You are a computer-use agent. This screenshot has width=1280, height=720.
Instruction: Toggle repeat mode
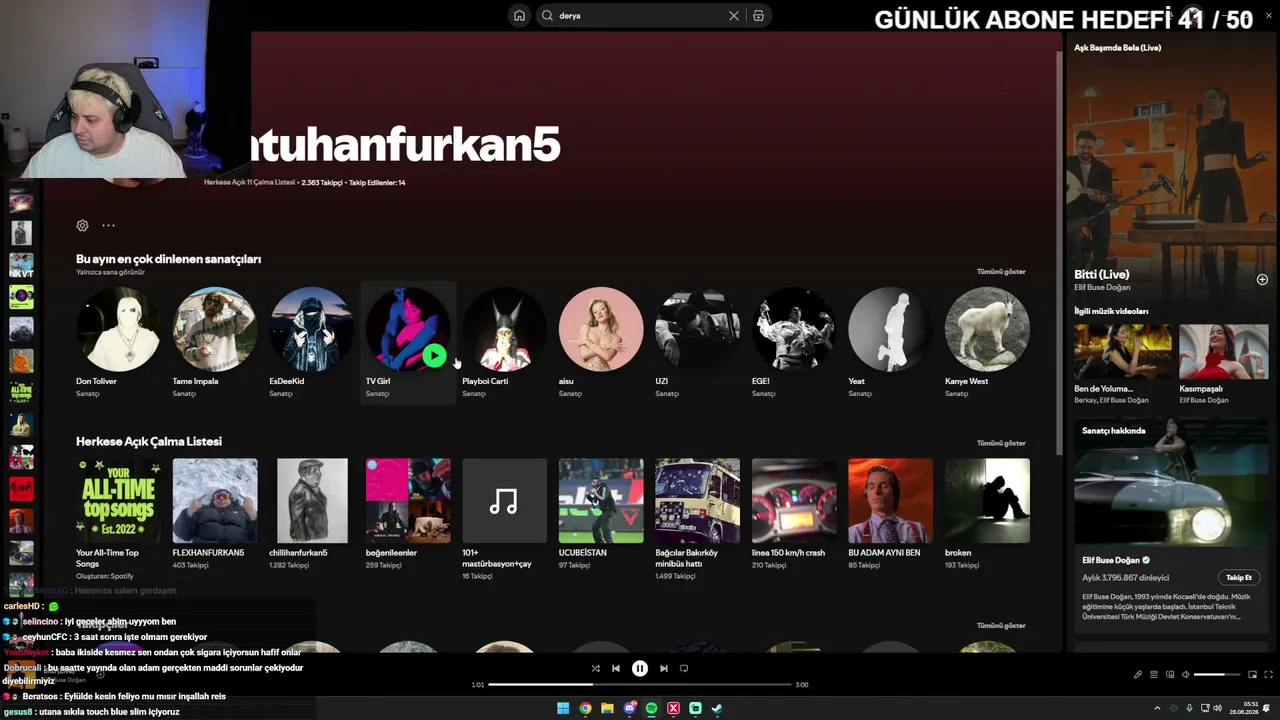684,669
